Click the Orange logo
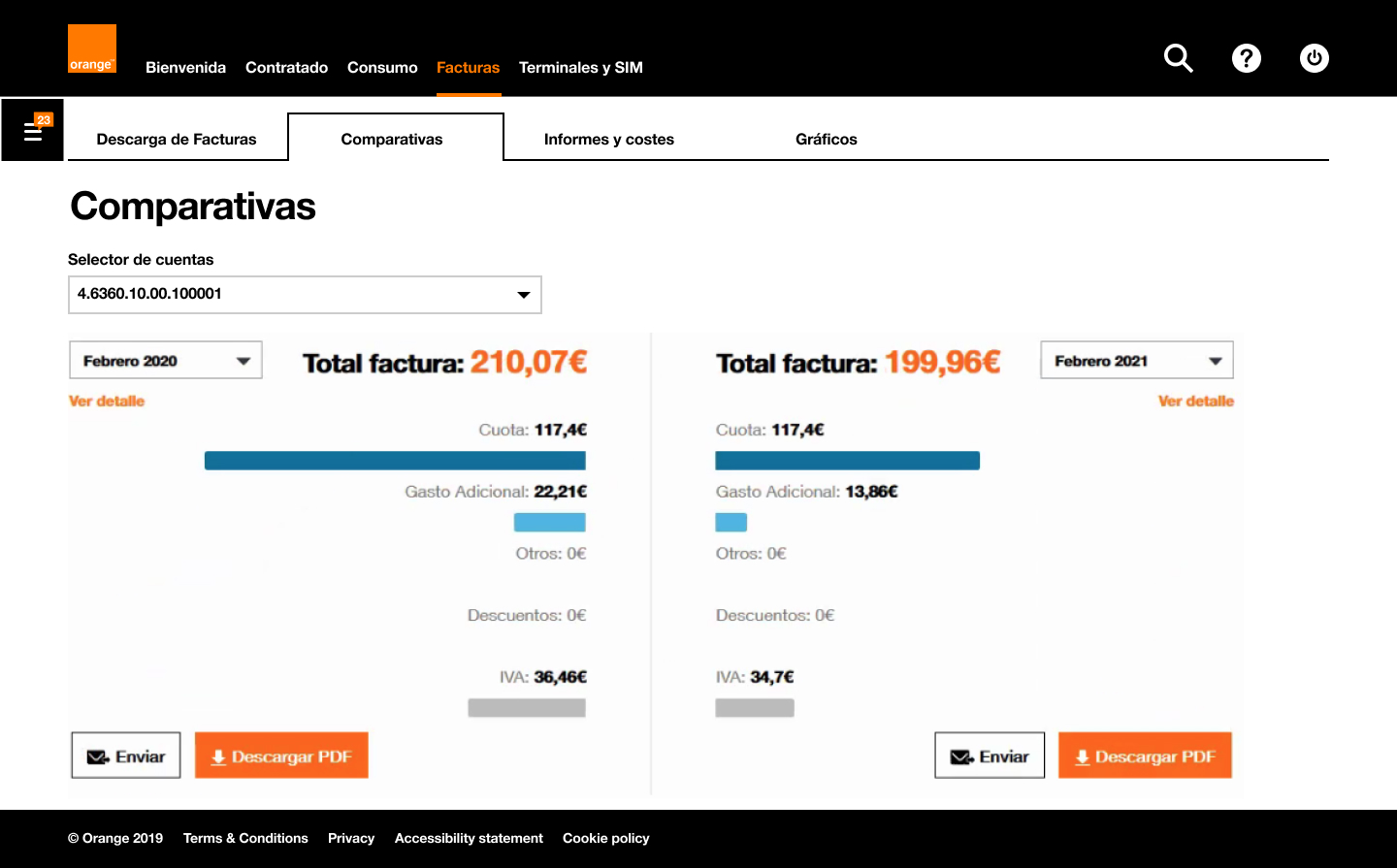Viewport: 1397px width, 868px height. click(92, 48)
